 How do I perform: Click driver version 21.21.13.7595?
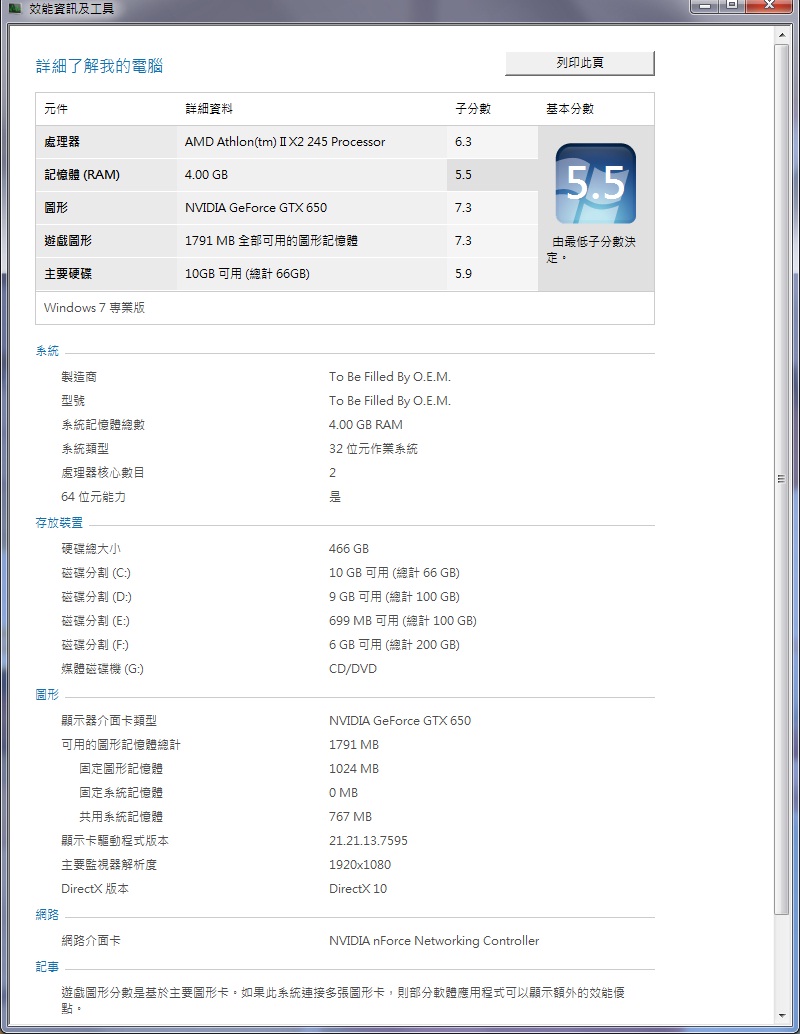(369, 841)
